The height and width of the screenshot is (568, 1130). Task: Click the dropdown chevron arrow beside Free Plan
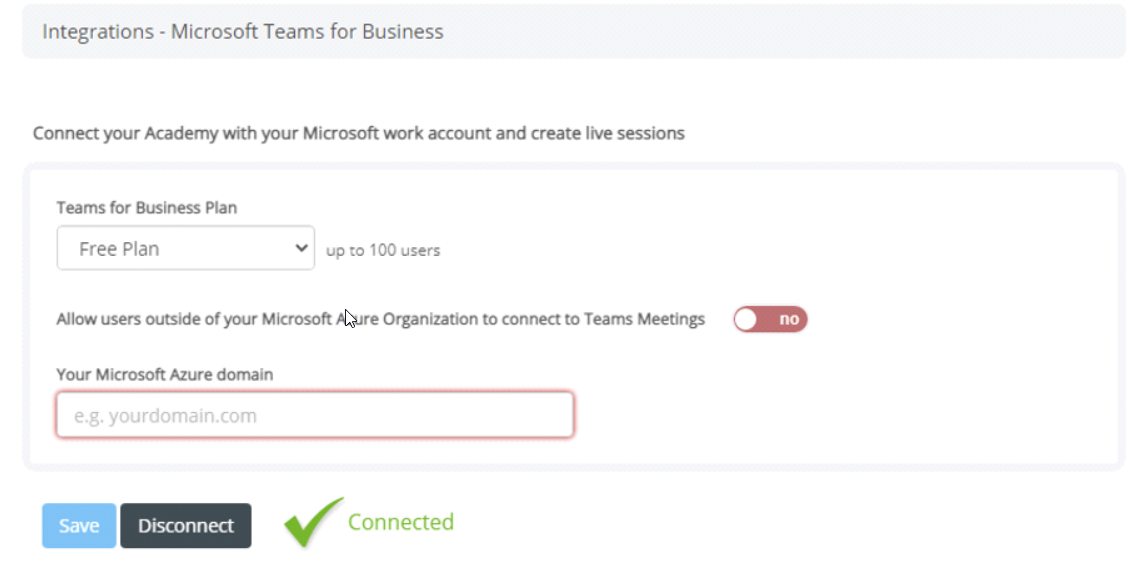pyautogui.click(x=301, y=248)
